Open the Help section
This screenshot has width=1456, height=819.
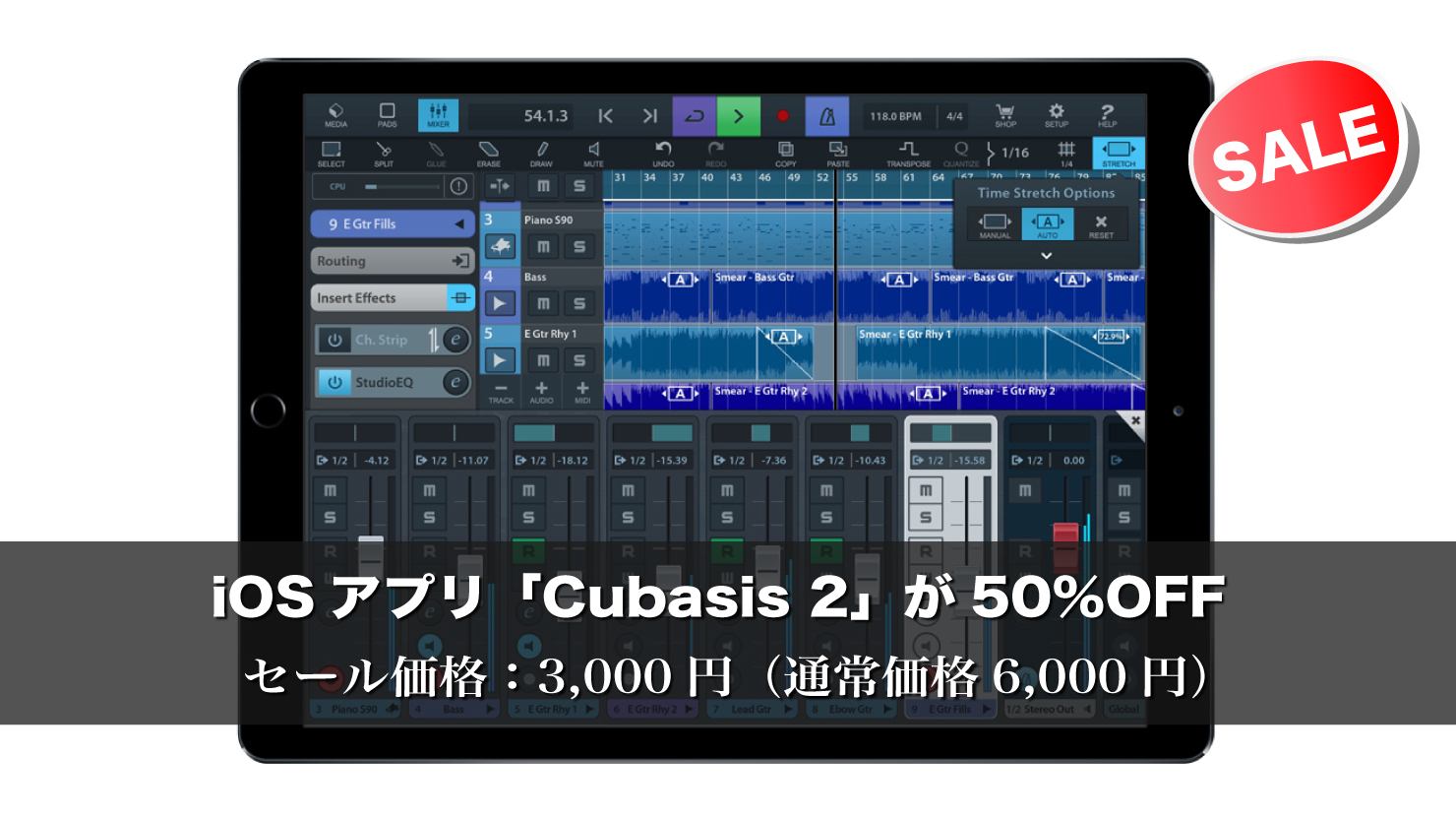pyautogui.click(x=1107, y=115)
